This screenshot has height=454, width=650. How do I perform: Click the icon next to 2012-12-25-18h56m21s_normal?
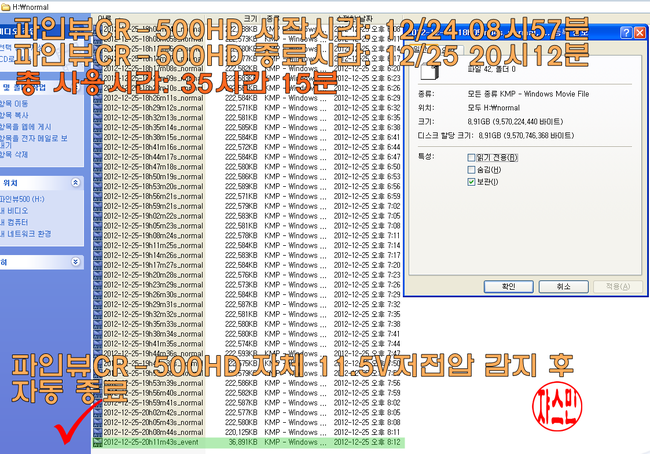pos(97,197)
